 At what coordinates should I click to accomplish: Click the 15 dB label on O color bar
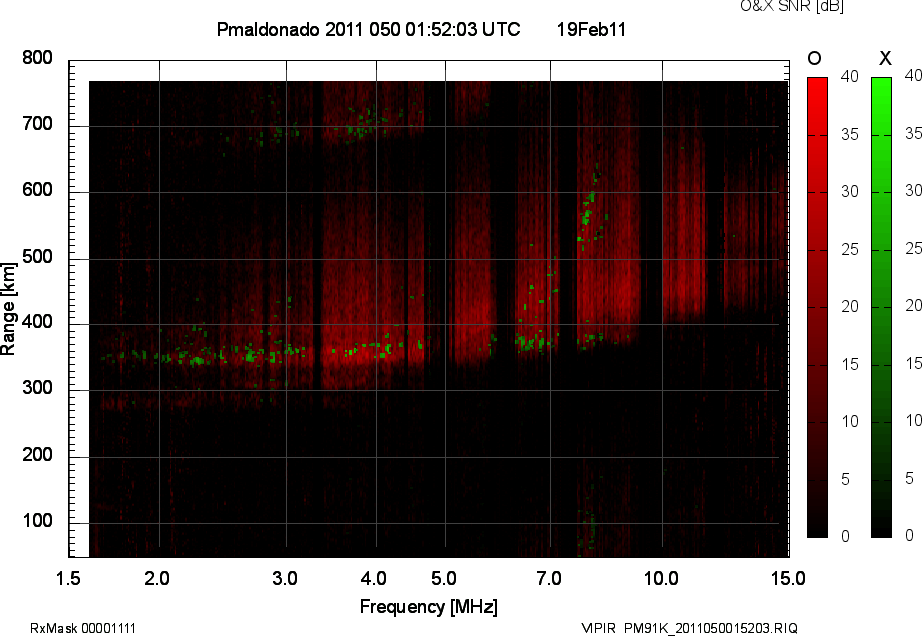click(850, 364)
